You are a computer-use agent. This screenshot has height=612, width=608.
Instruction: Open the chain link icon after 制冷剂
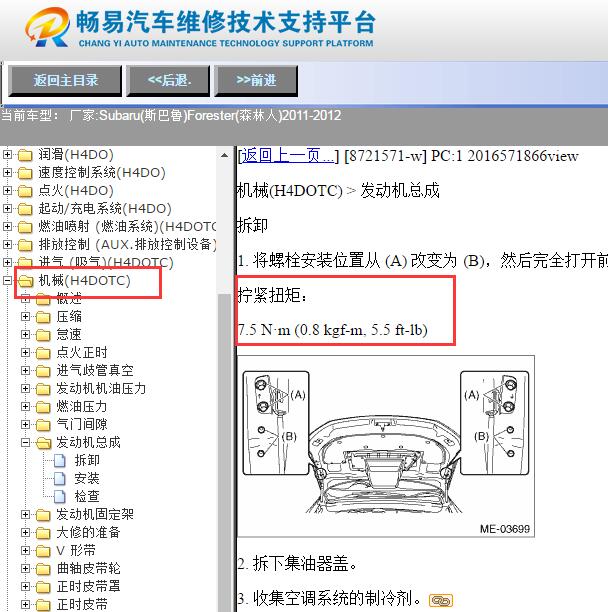coord(441,601)
